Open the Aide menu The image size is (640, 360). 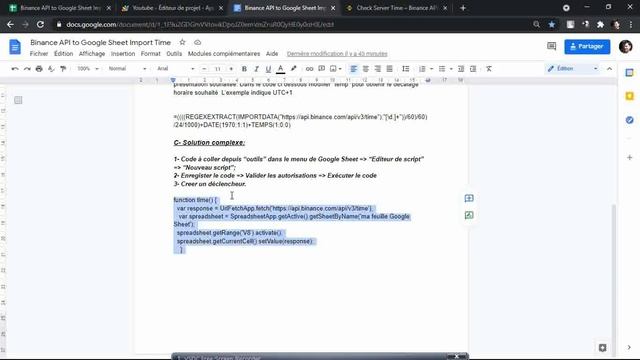coord(272,53)
